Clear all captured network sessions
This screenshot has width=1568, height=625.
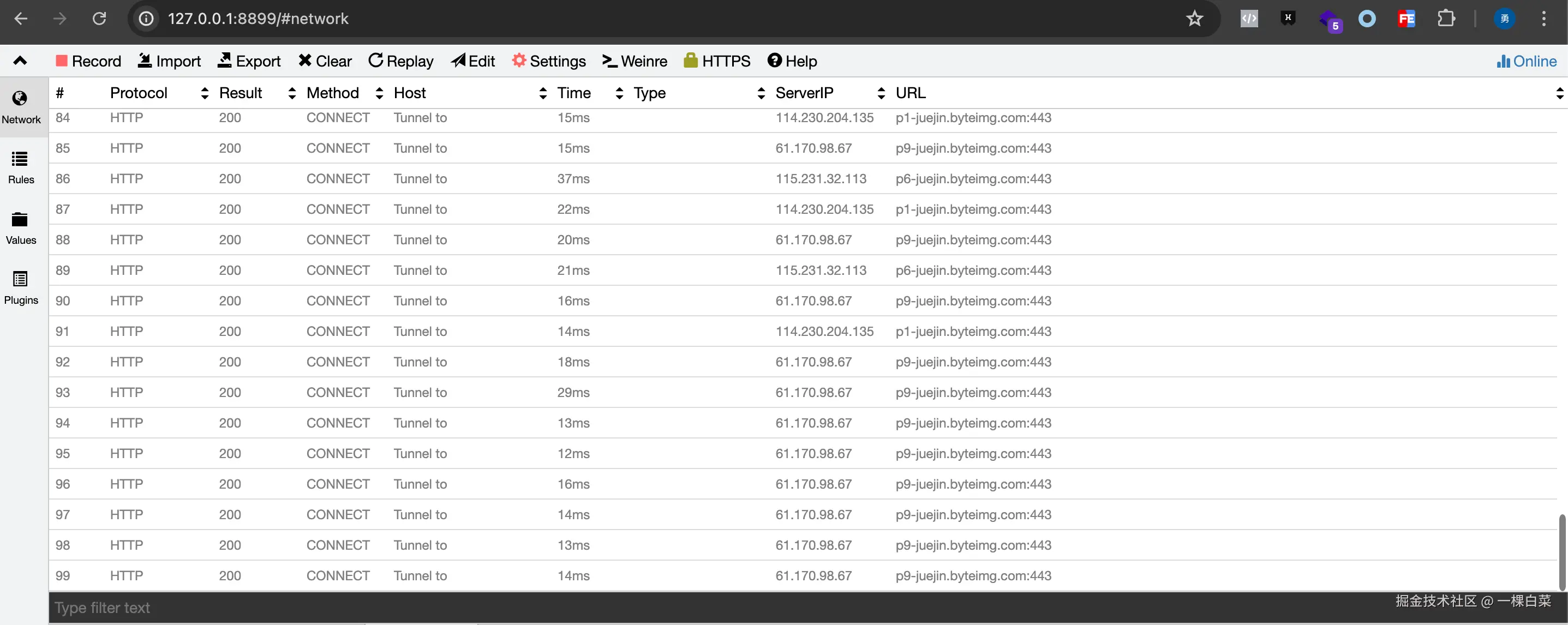[x=325, y=61]
